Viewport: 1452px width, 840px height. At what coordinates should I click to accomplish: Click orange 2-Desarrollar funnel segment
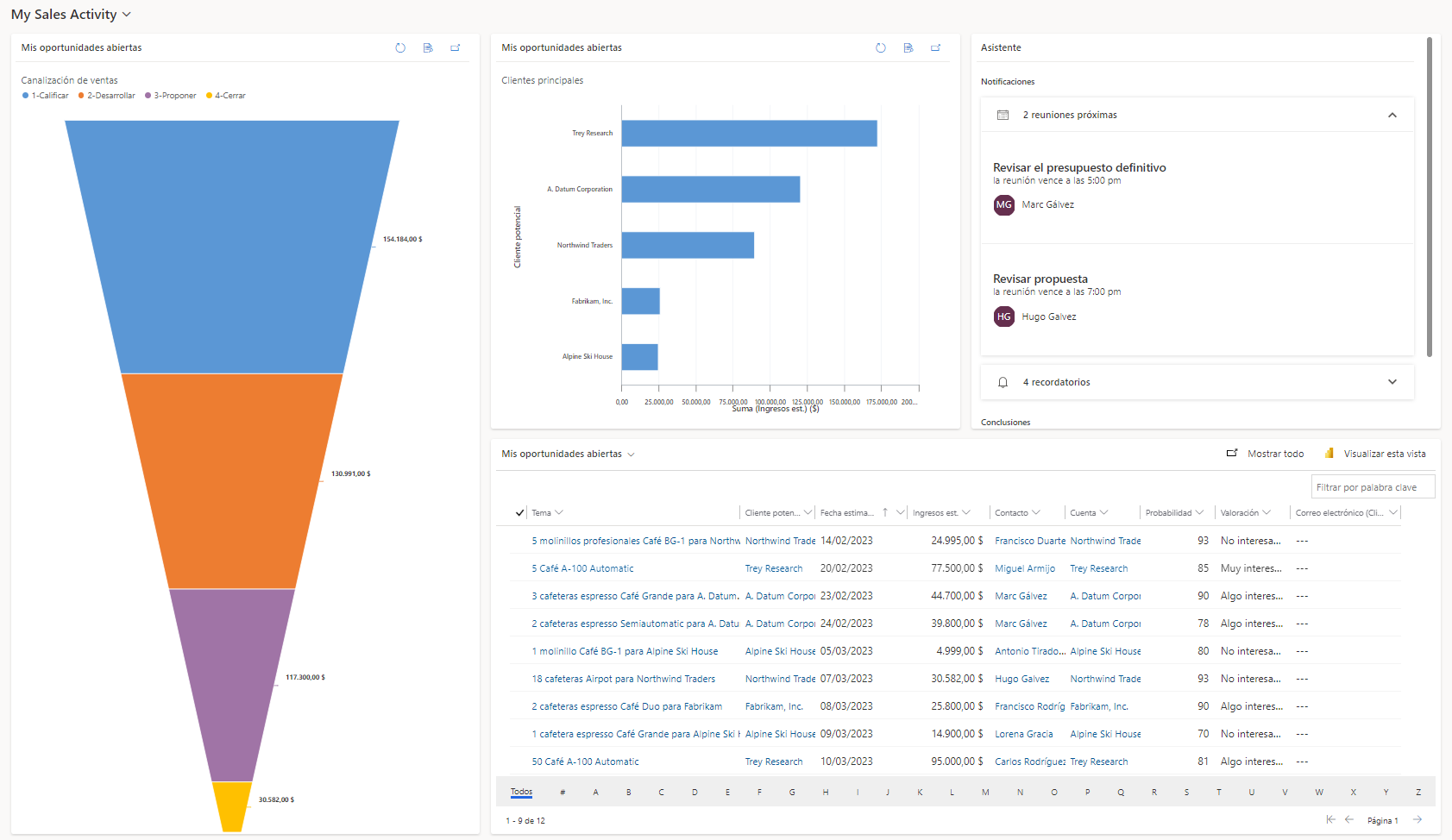(x=232, y=481)
